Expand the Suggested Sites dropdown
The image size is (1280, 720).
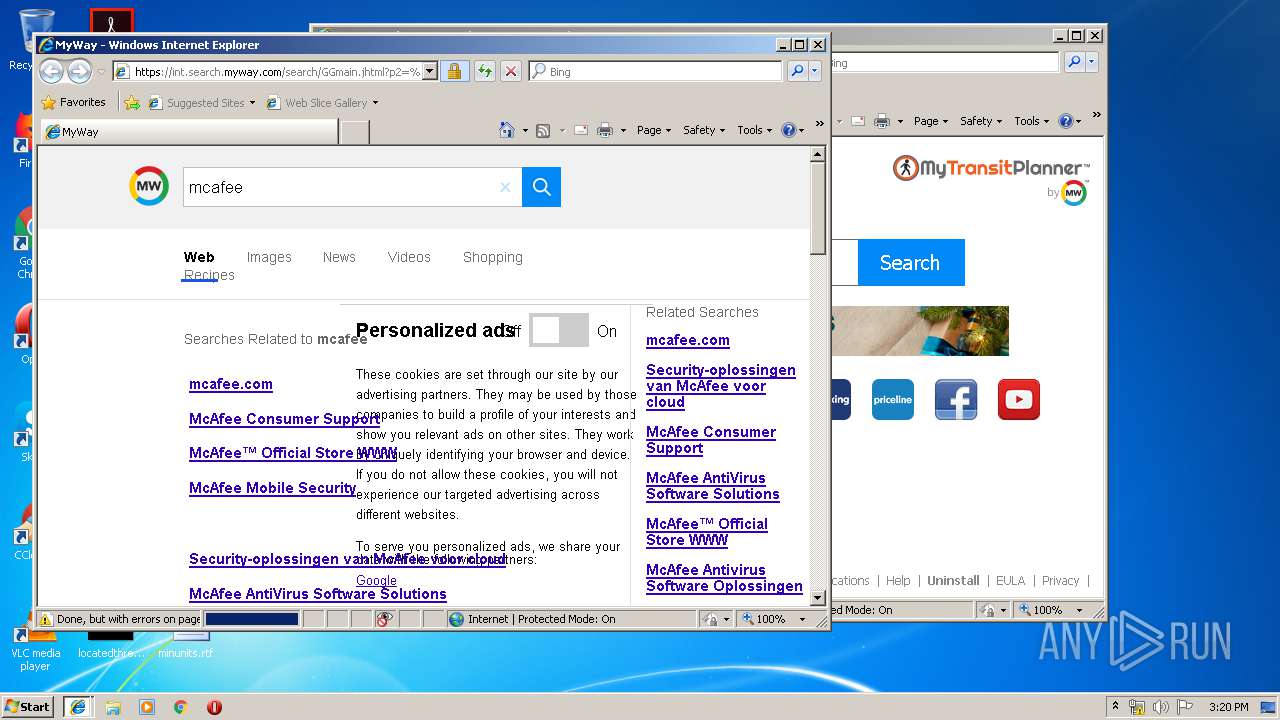(252, 102)
